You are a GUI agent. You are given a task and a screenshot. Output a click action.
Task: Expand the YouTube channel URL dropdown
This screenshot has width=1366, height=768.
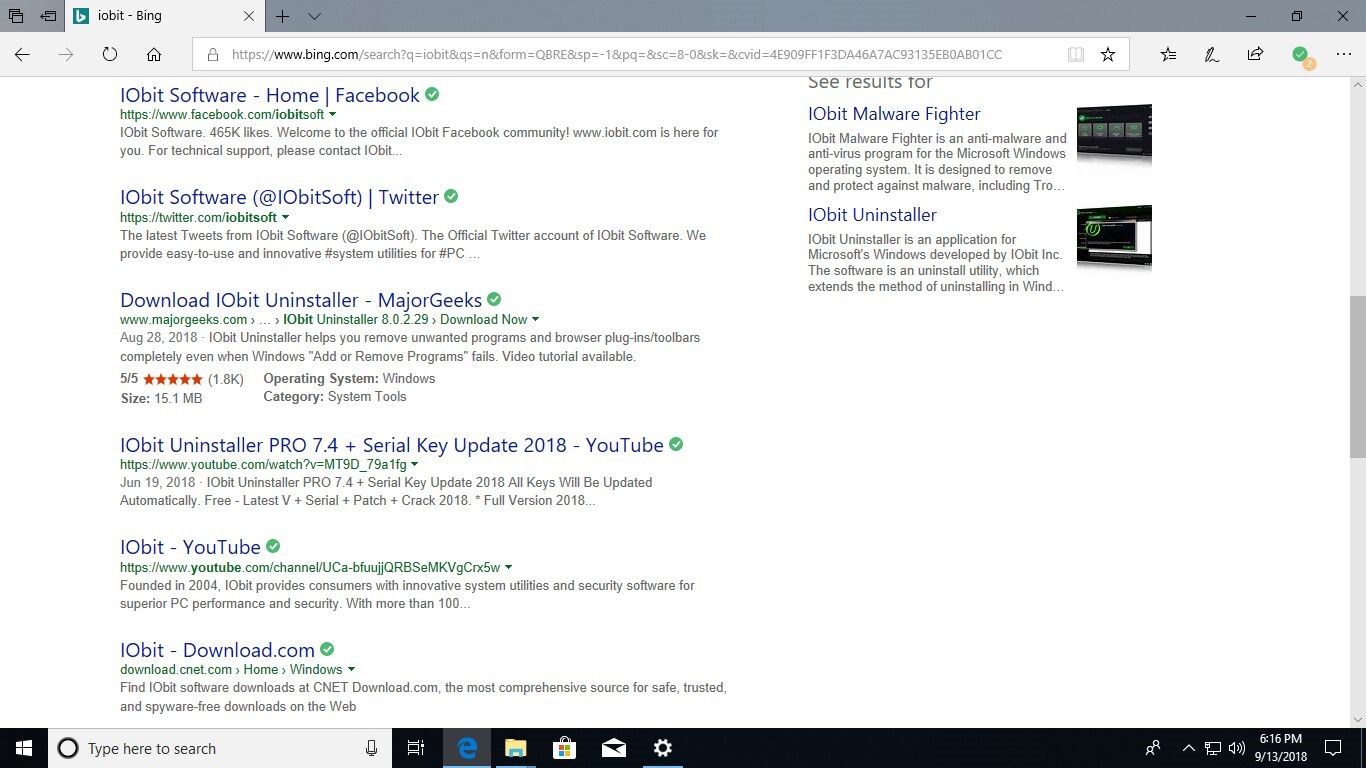pos(509,568)
